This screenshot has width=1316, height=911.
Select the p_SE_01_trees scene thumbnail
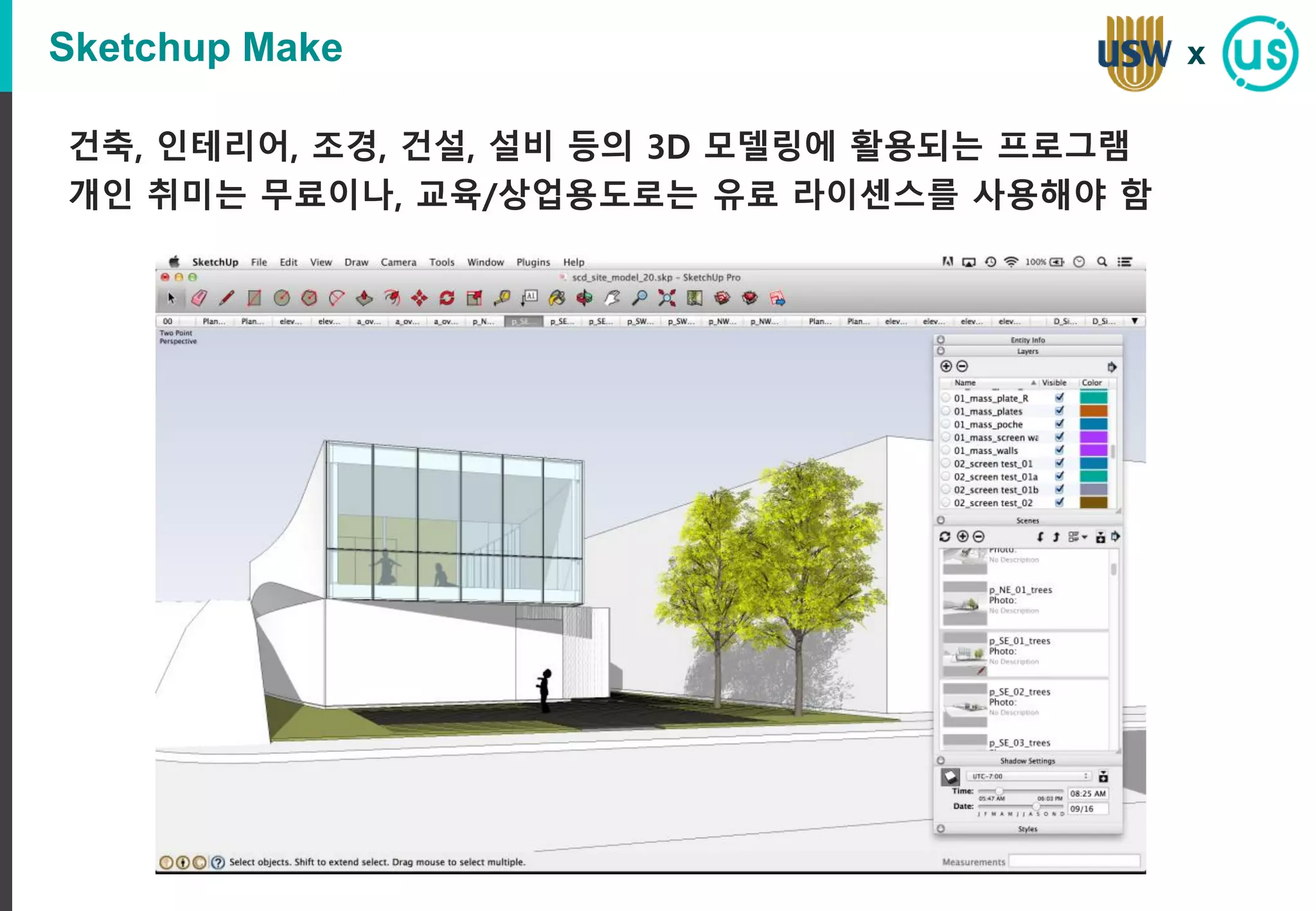[x=964, y=654]
